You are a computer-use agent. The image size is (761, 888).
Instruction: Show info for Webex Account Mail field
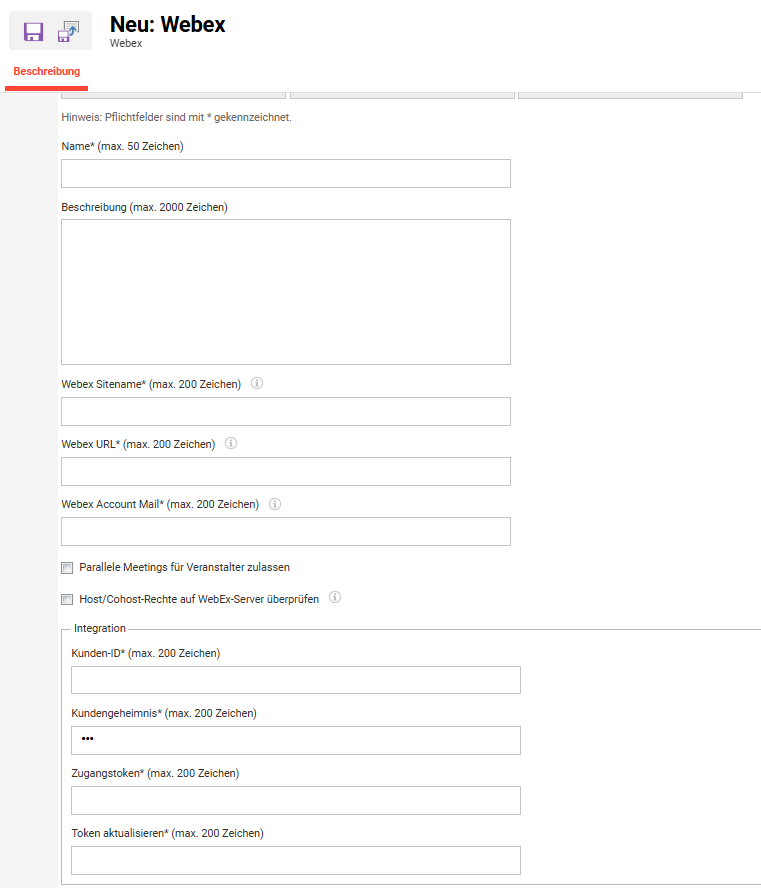click(x=275, y=504)
